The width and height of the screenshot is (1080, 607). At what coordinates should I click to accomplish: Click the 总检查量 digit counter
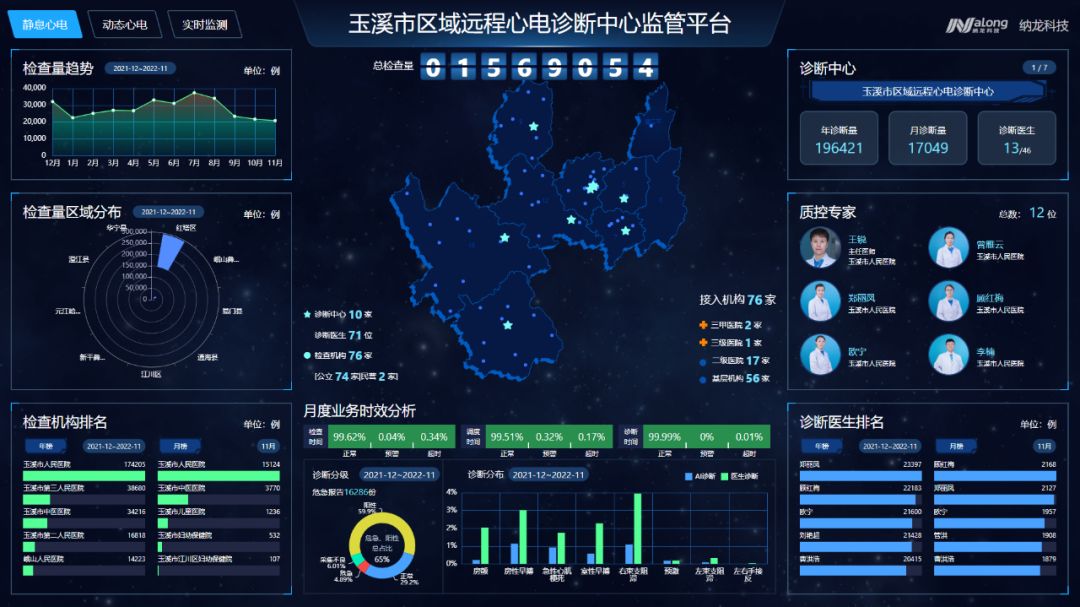pyautogui.click(x=539, y=67)
